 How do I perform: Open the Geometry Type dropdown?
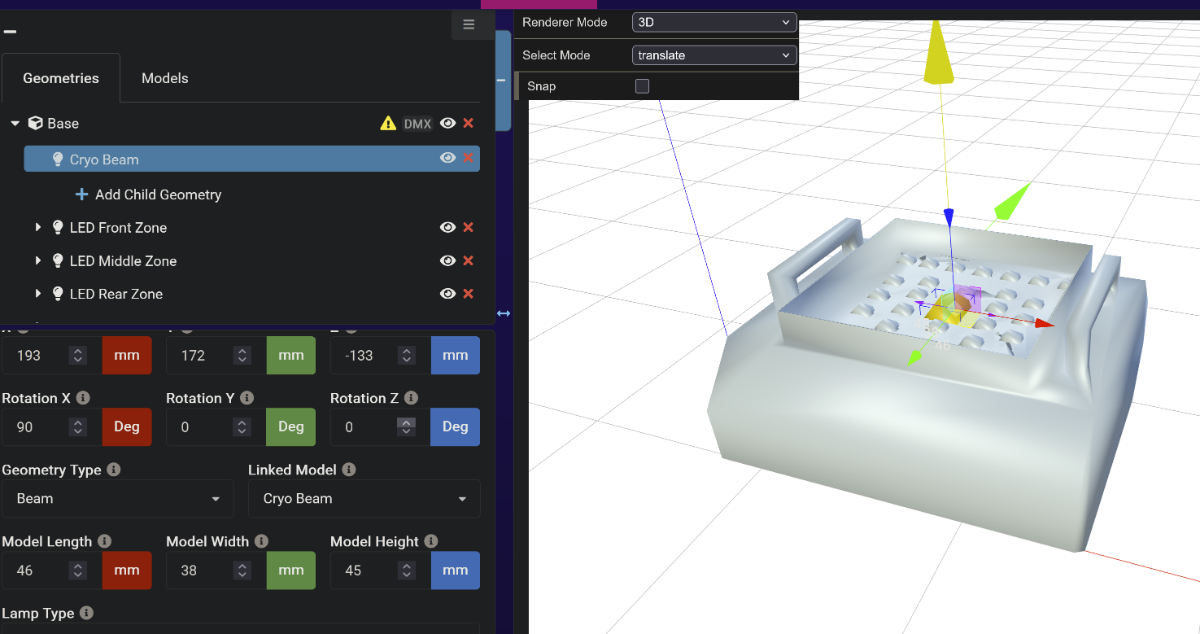tap(118, 498)
